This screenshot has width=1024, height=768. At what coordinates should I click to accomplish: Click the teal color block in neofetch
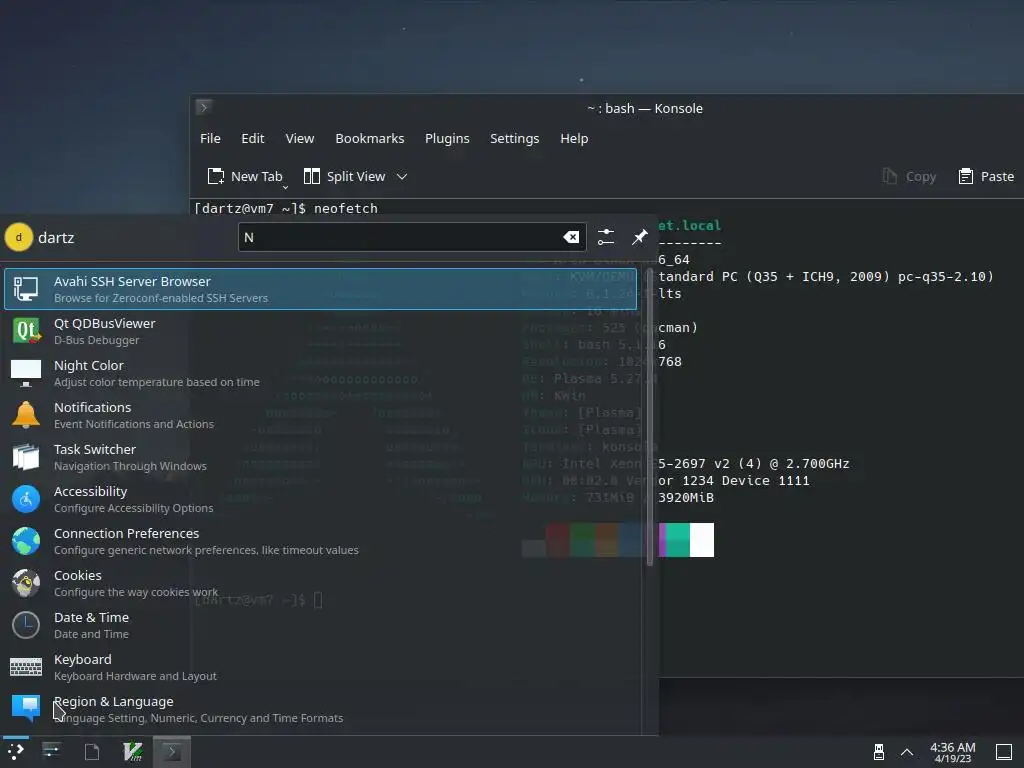[678, 540]
